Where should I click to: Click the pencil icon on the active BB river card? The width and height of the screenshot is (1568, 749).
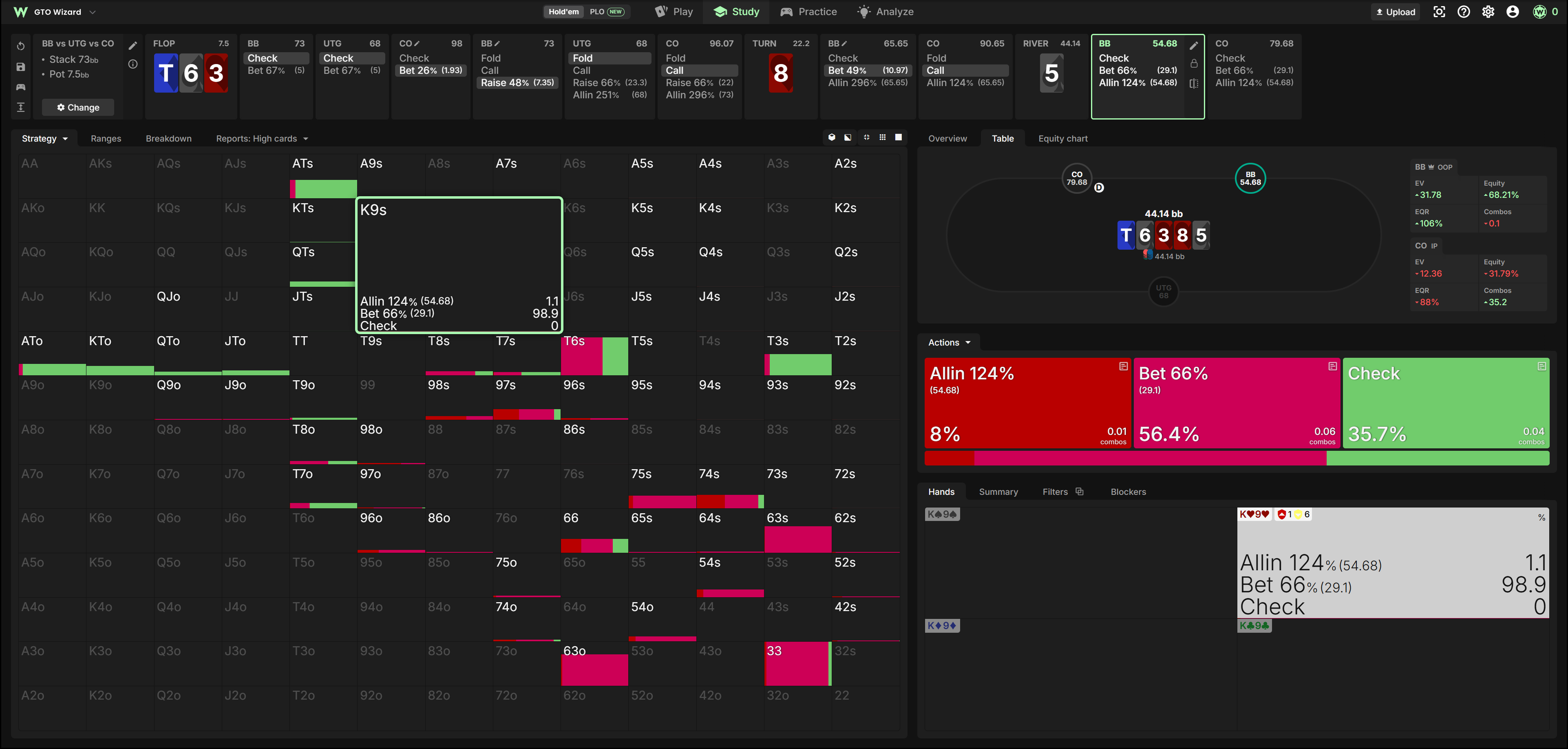pos(1194,46)
